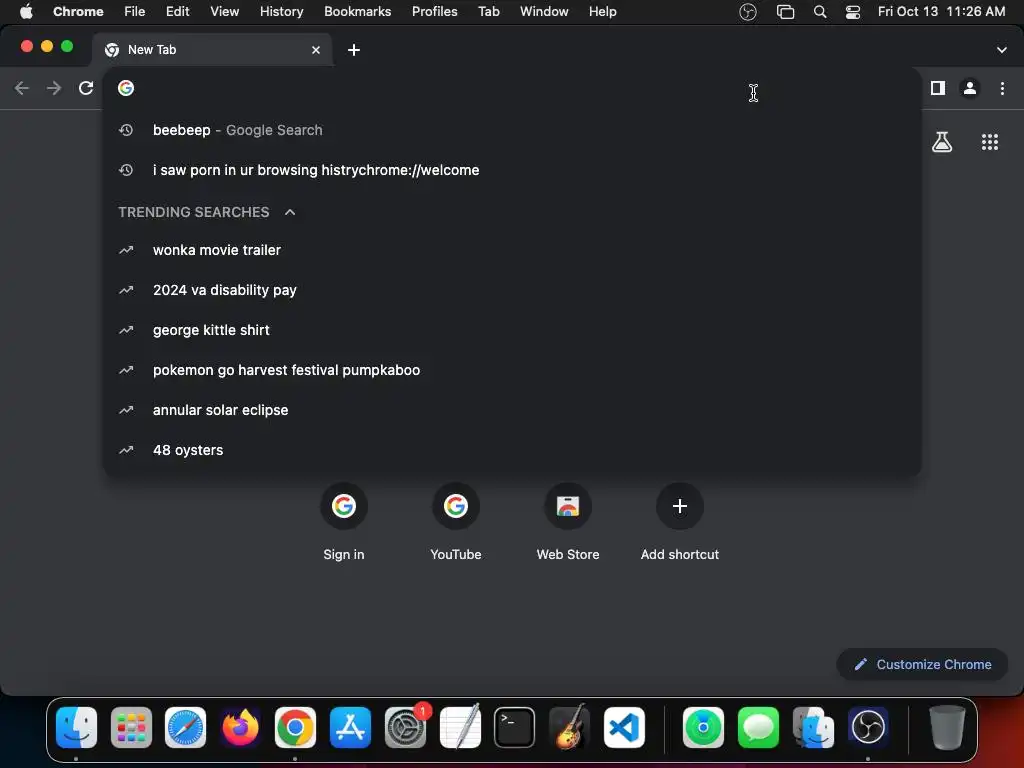Screen dimensions: 1024x768
Task: Select the New Tab tab
Action: click(212, 50)
